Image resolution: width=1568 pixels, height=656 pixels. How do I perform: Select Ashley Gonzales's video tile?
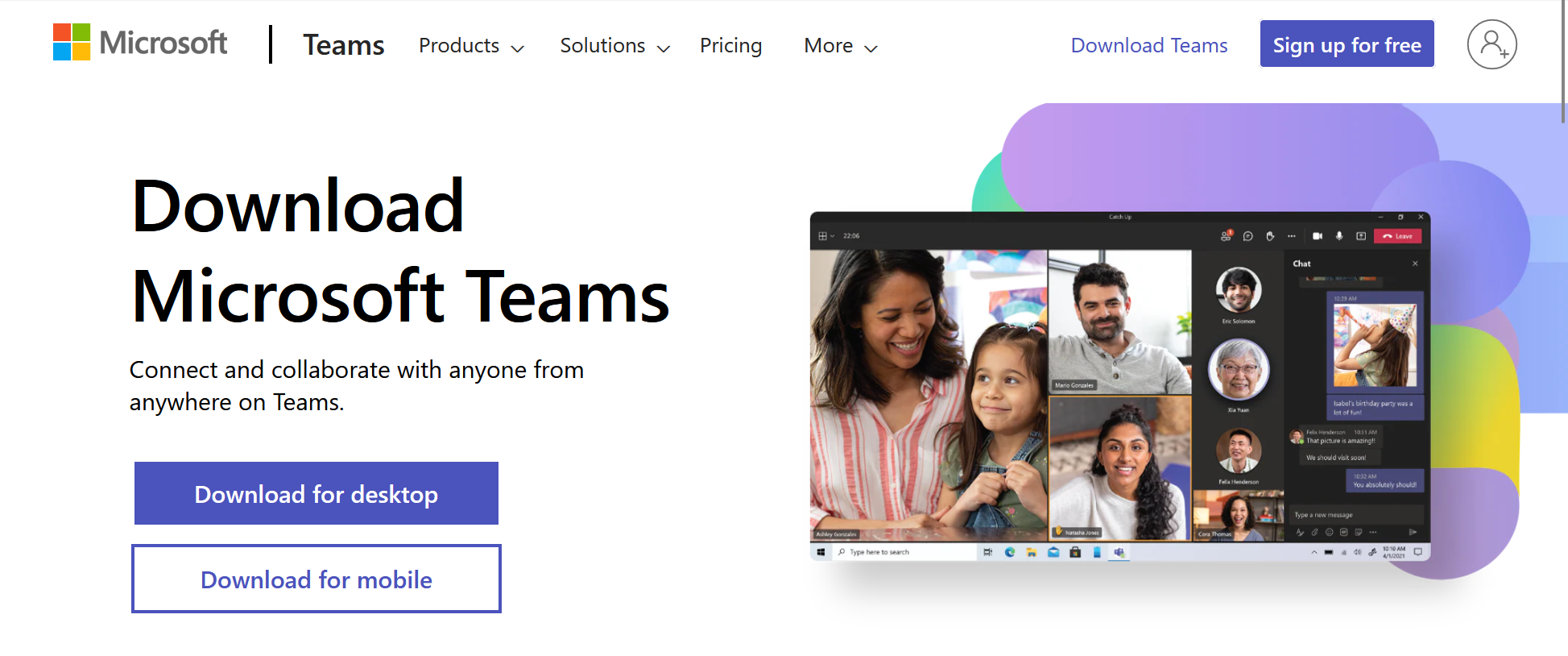point(929,395)
